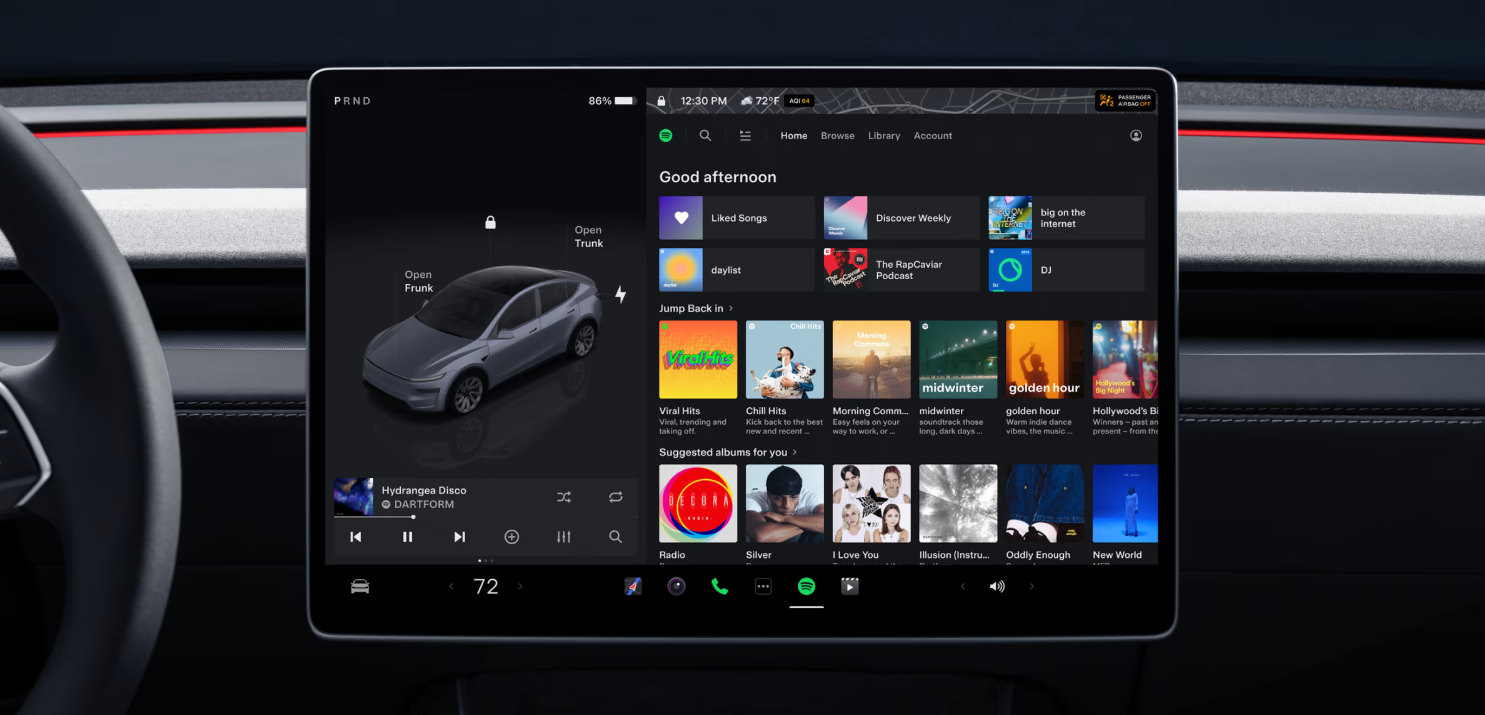Open the three-dots more apps icon
The width and height of the screenshot is (1485, 715).
pos(763,587)
